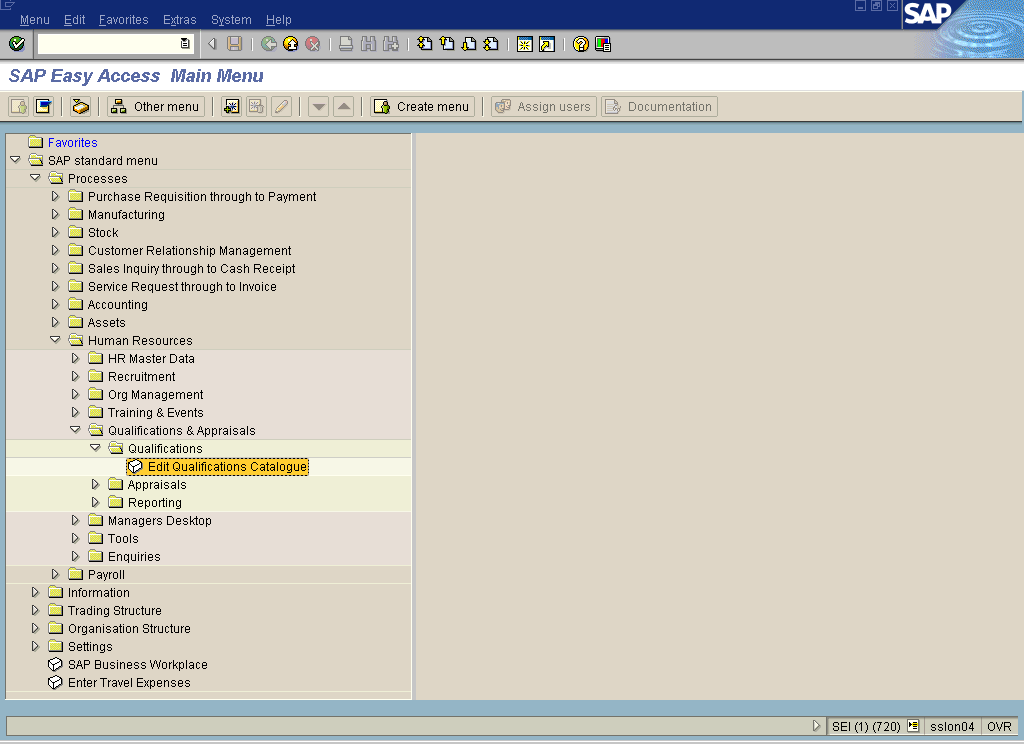
Task: Expand the Training & Events node
Action: [76, 412]
